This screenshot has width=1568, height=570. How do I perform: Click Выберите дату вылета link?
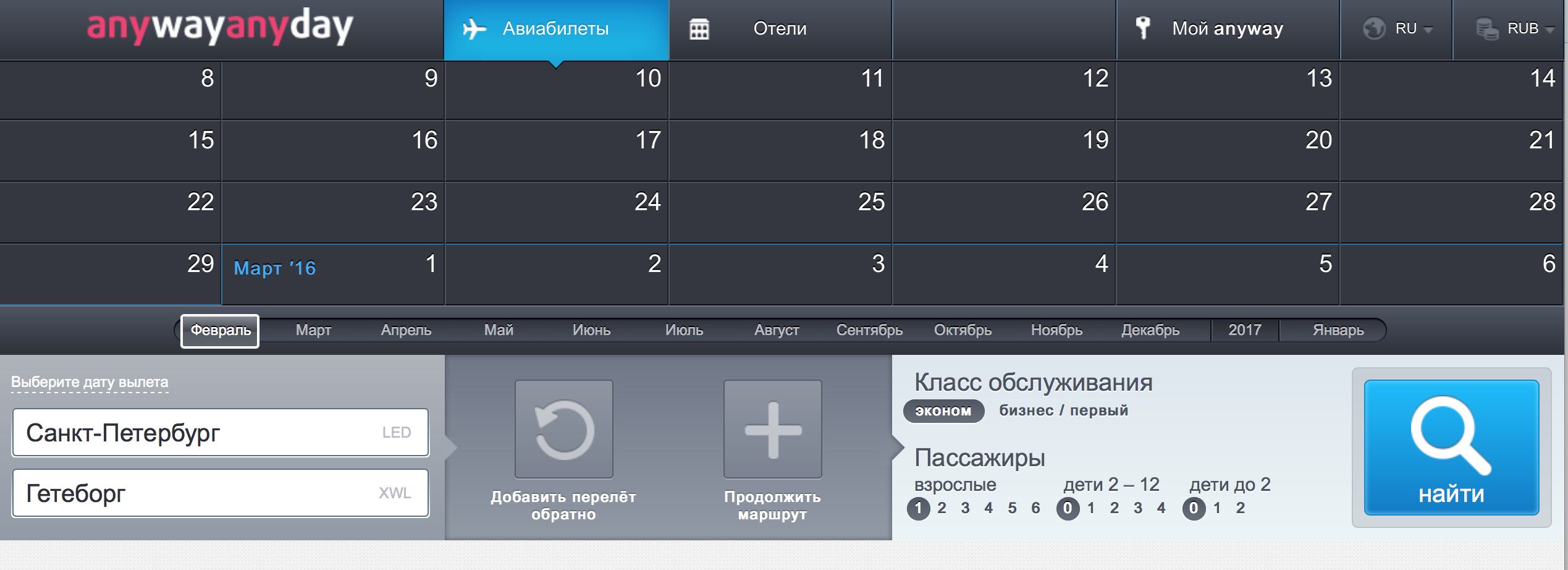click(90, 382)
